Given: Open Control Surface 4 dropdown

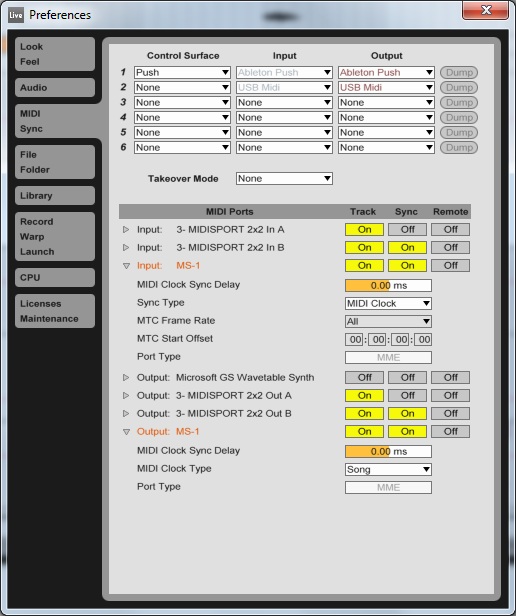Looking at the screenshot, I should point(182,117).
